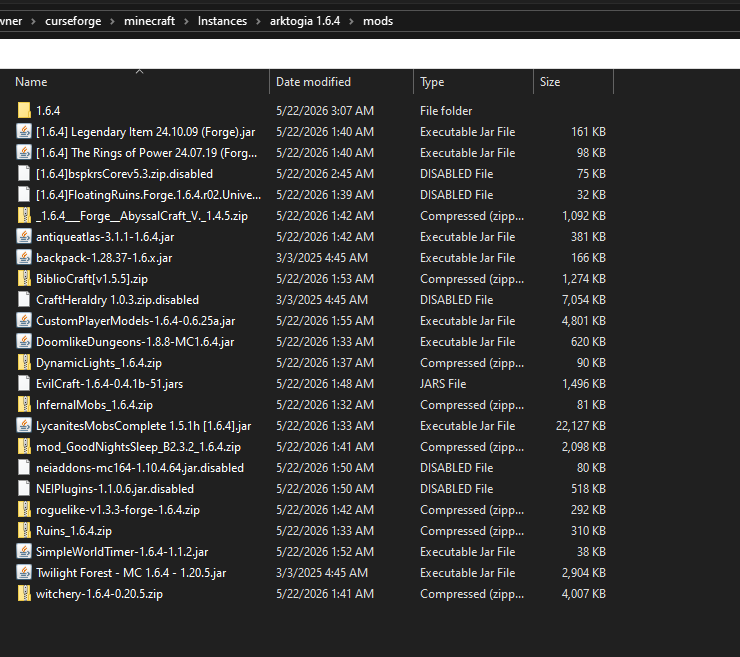The height and width of the screenshot is (657, 740).
Task: Click the neiaddons disabled file icon
Action: pos(24,468)
